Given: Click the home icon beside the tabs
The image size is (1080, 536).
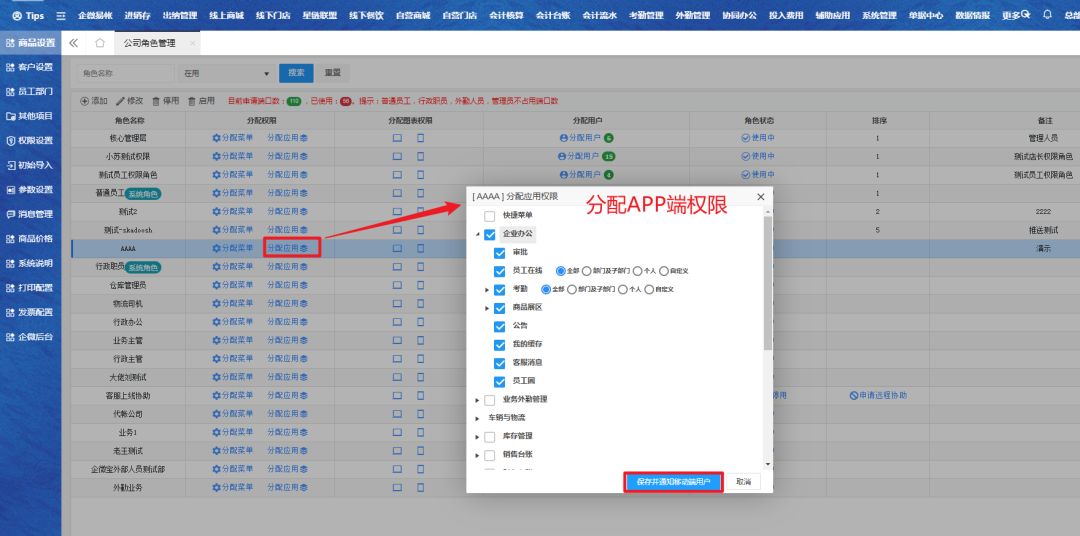Looking at the screenshot, I should 100,44.
